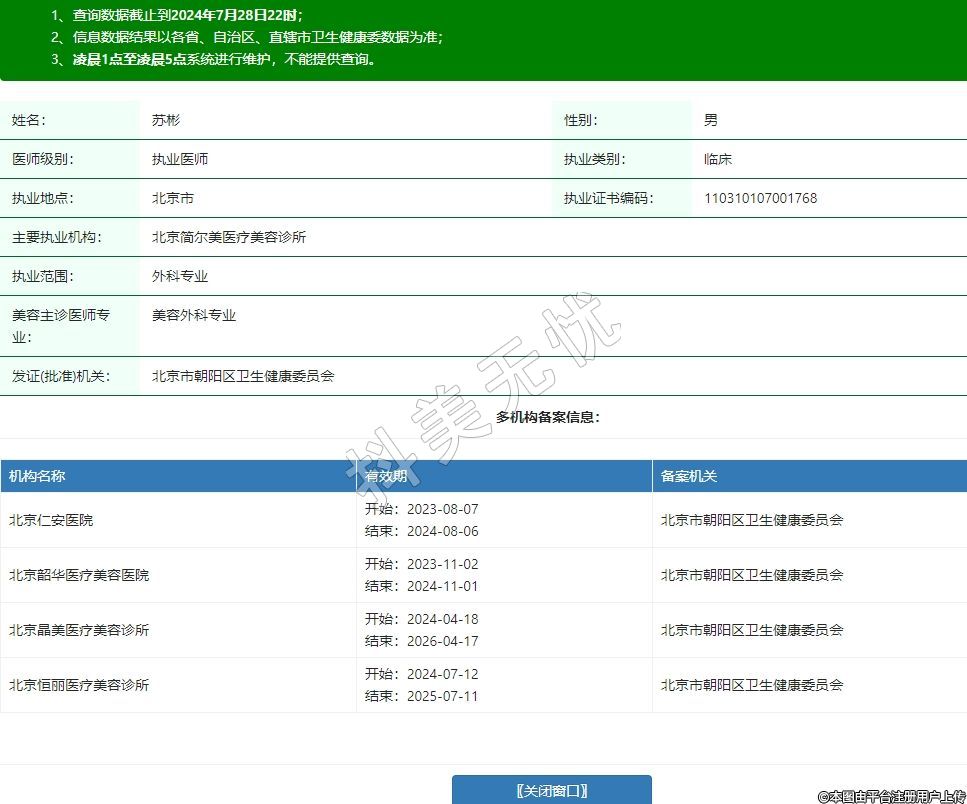
Task: Click the 多机构备案信息 section heading
Action: 548,417
